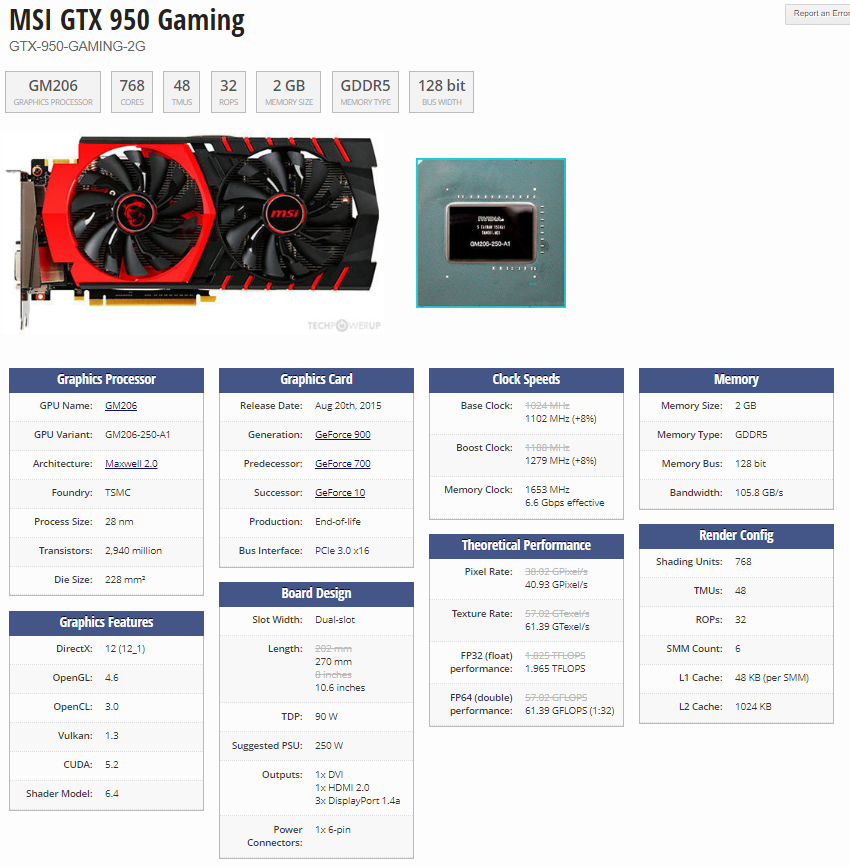Click the TDP value 90 W

(326, 717)
